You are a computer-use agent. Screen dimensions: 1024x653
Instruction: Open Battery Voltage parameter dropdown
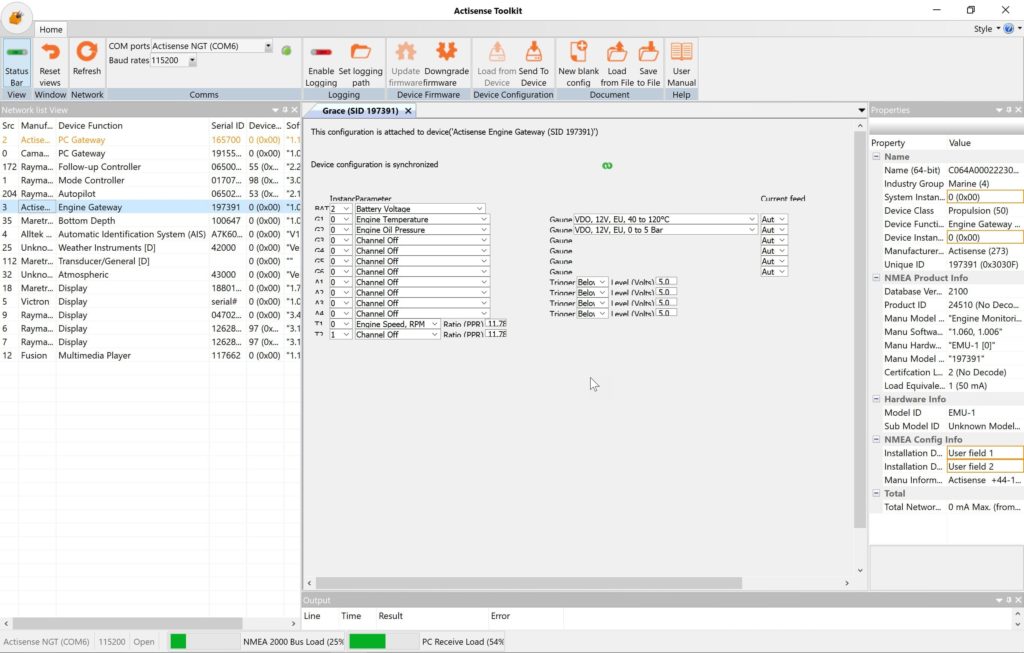(x=479, y=209)
